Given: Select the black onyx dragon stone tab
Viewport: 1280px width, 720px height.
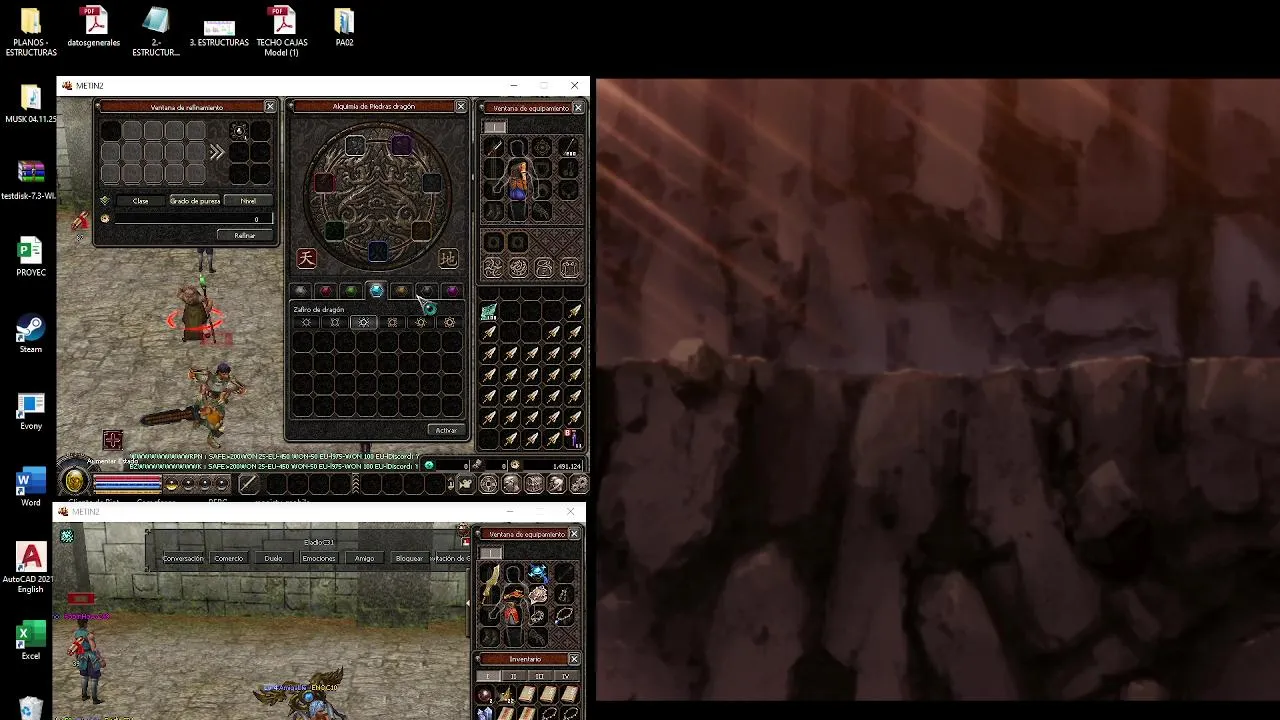Looking at the screenshot, I should pos(427,291).
